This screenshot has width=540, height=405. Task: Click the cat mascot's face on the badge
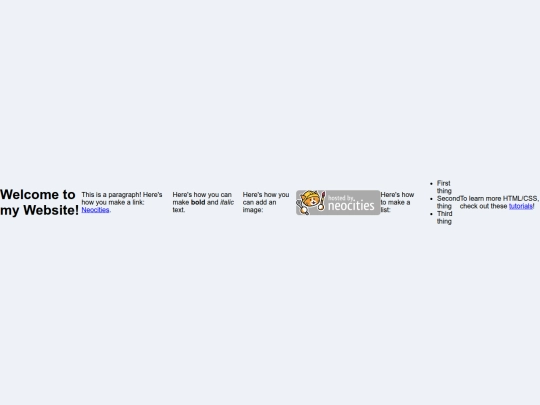[x=311, y=200]
